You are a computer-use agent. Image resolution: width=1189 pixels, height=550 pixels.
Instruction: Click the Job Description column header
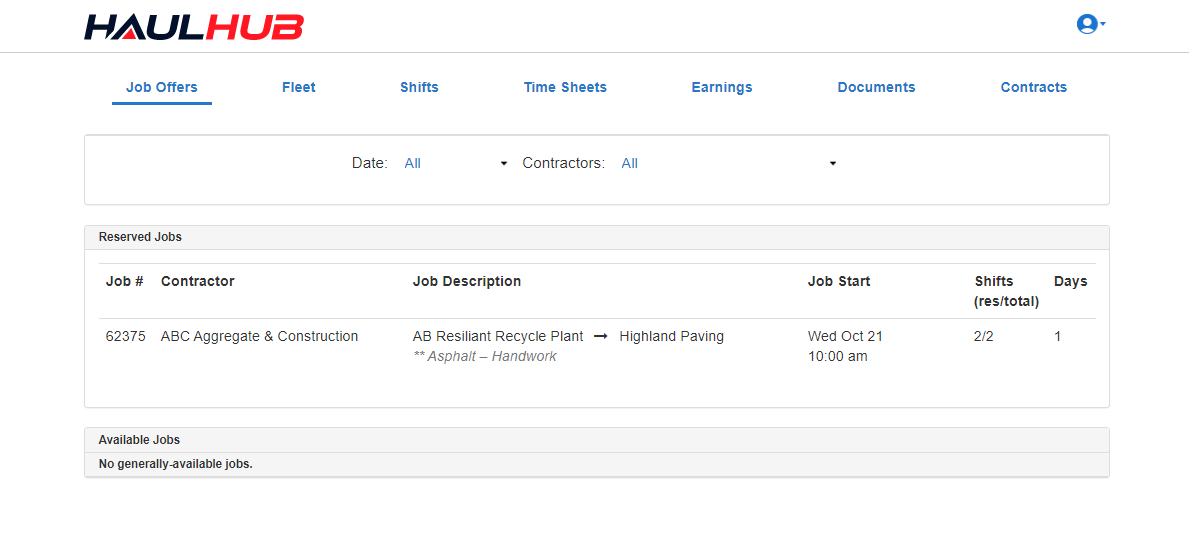tap(466, 281)
